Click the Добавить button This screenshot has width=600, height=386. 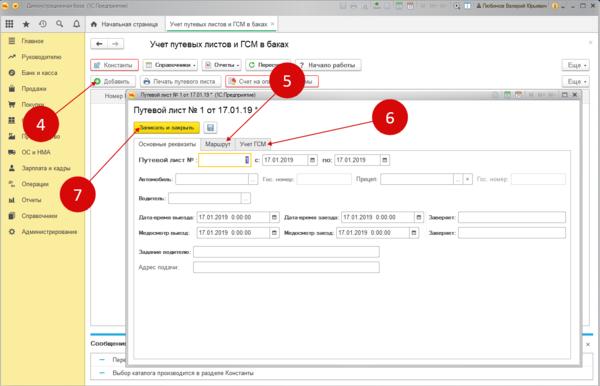point(112,81)
